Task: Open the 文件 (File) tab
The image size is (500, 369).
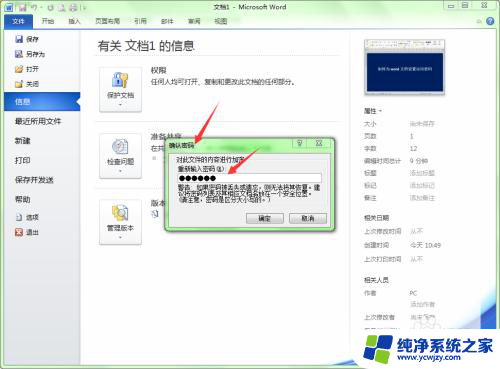Action: [18, 21]
